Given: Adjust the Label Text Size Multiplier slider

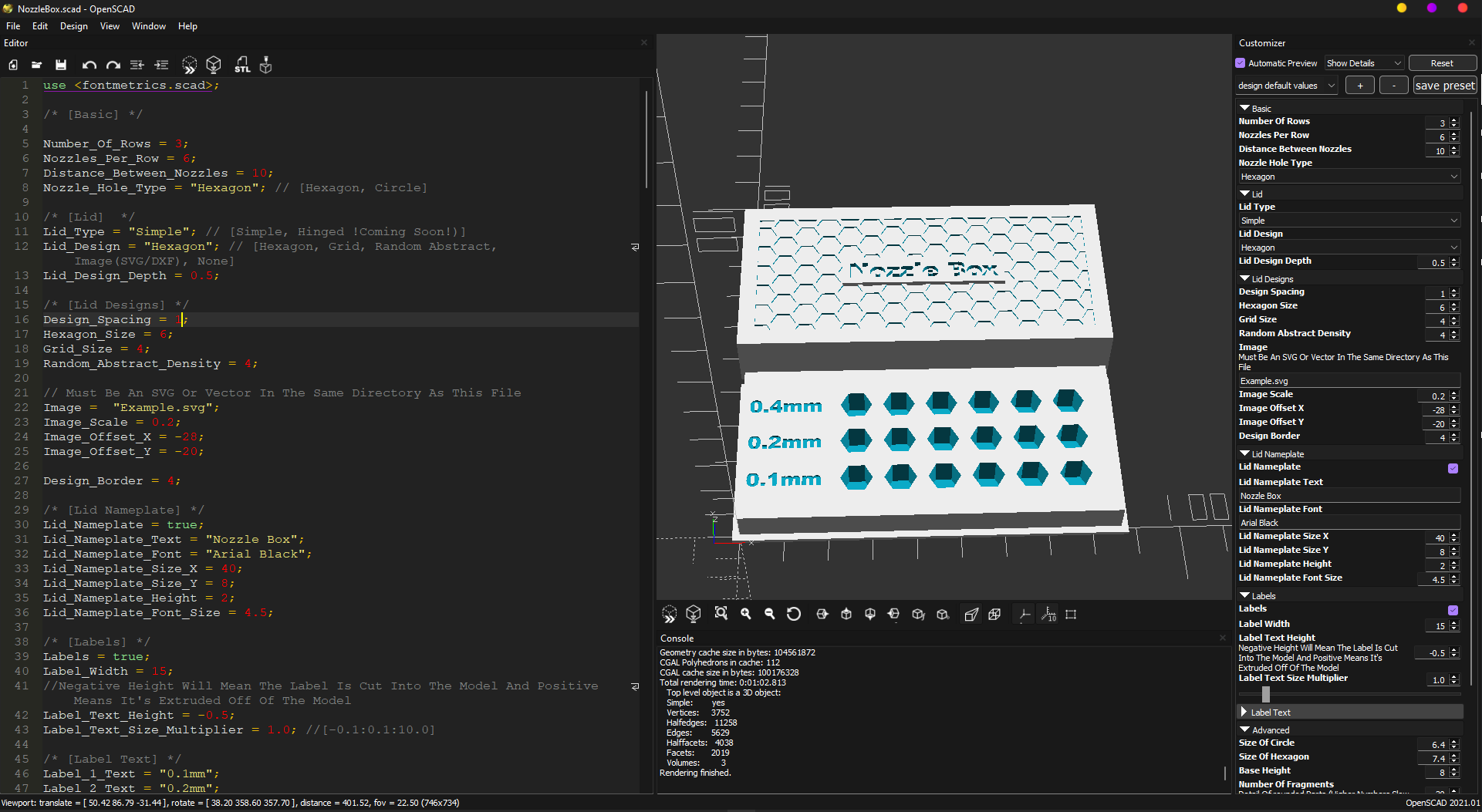Looking at the screenshot, I should [x=1266, y=695].
